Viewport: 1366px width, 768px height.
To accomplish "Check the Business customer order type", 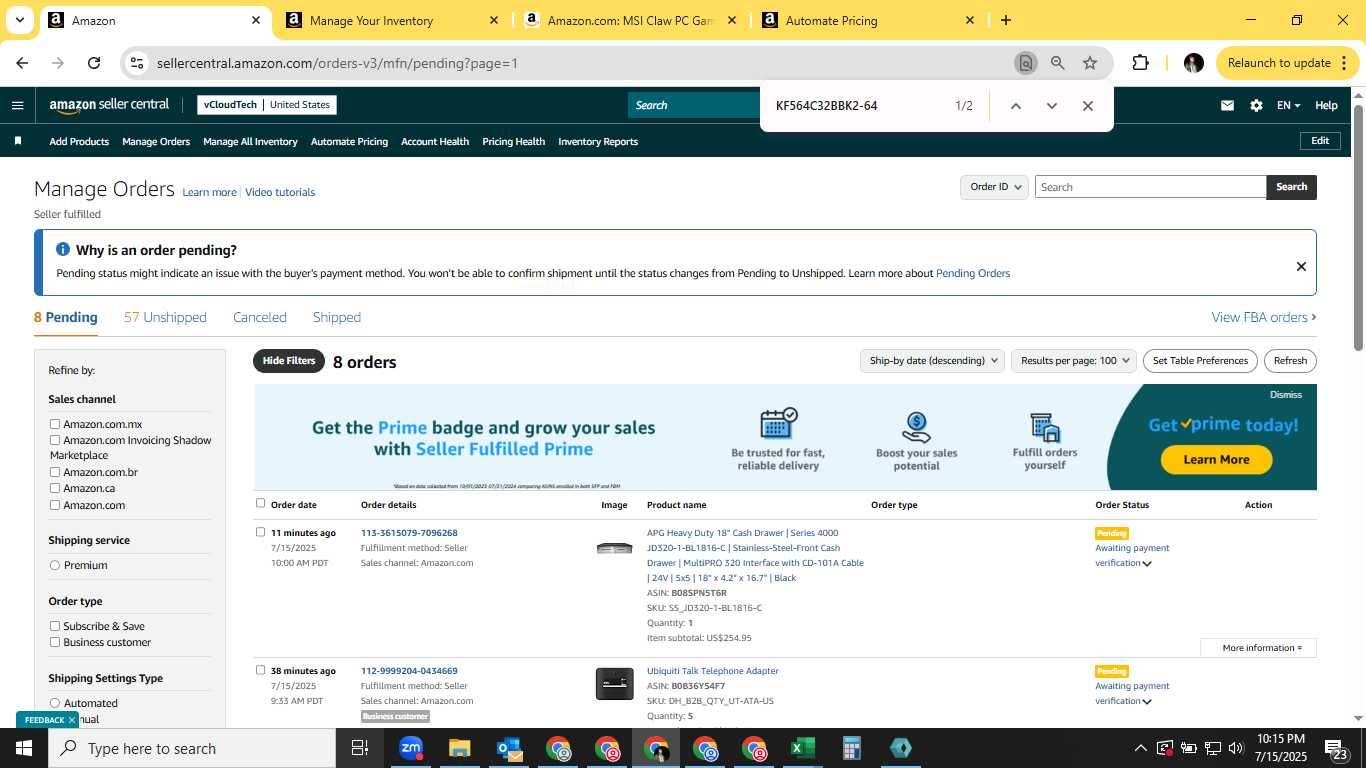I will click(55, 642).
